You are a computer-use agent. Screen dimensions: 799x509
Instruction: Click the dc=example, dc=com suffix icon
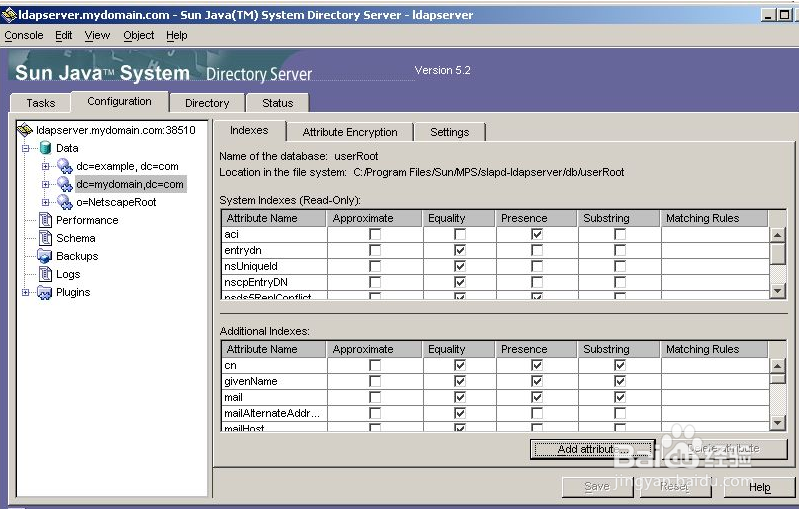(x=65, y=166)
